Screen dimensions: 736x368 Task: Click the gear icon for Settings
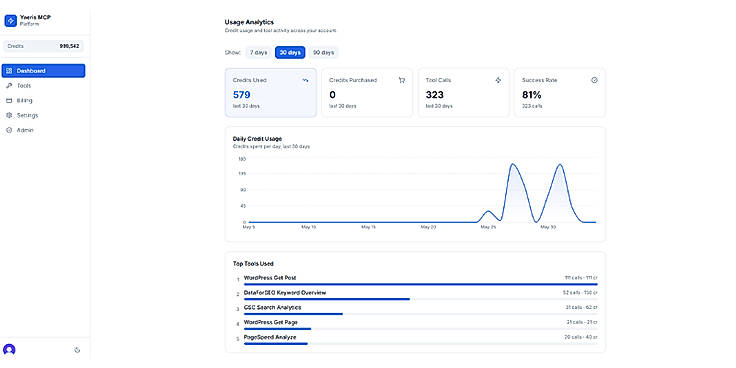point(9,115)
